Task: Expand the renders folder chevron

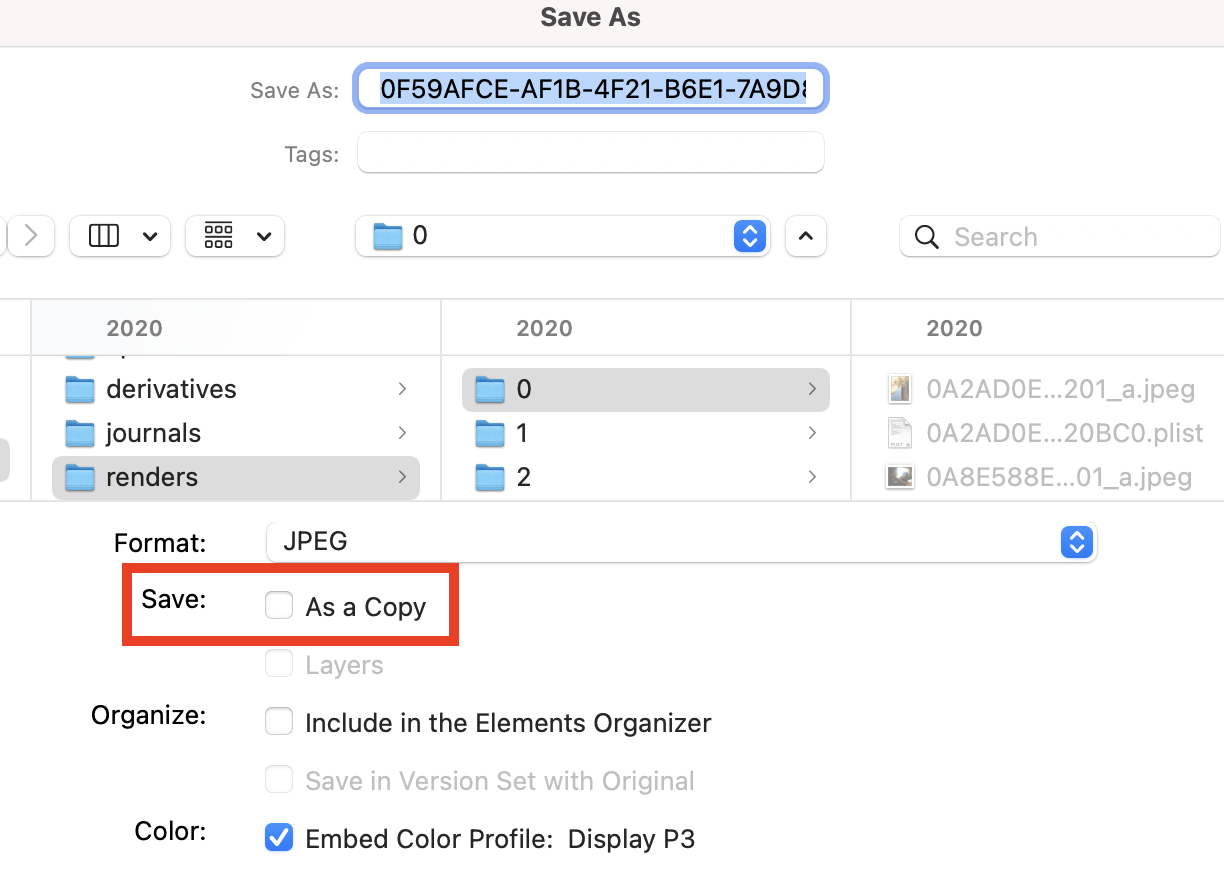Action: click(x=404, y=477)
